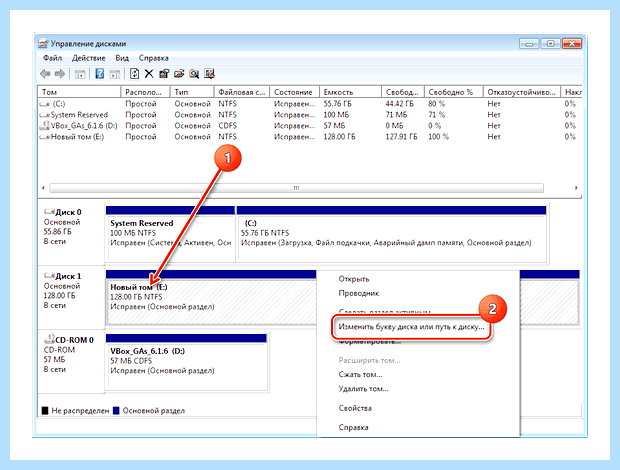Image resolution: width=620 pixels, height=470 pixels.
Task: Click the left arrow of horizontal scrollbar
Action: click(43, 188)
